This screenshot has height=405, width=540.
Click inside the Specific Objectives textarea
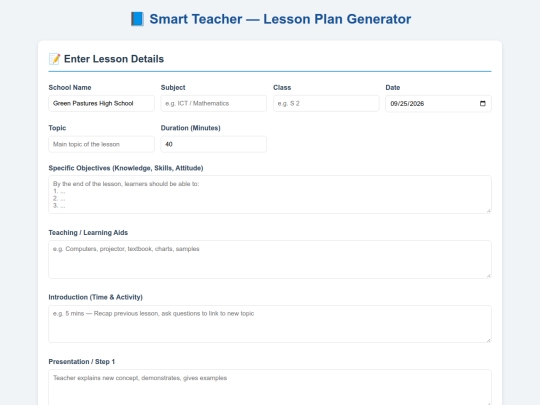point(270,195)
